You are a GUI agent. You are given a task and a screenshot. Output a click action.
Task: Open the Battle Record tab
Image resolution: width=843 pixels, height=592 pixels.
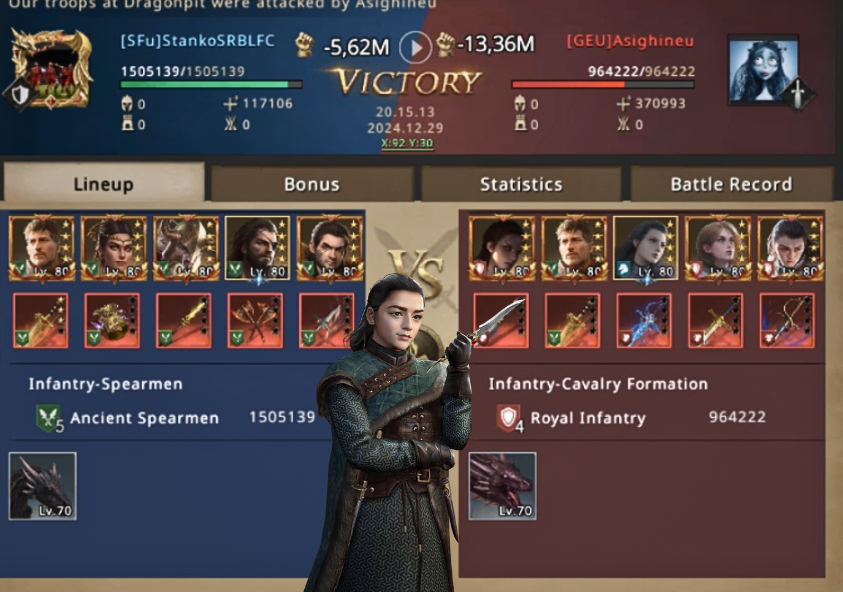click(x=731, y=184)
